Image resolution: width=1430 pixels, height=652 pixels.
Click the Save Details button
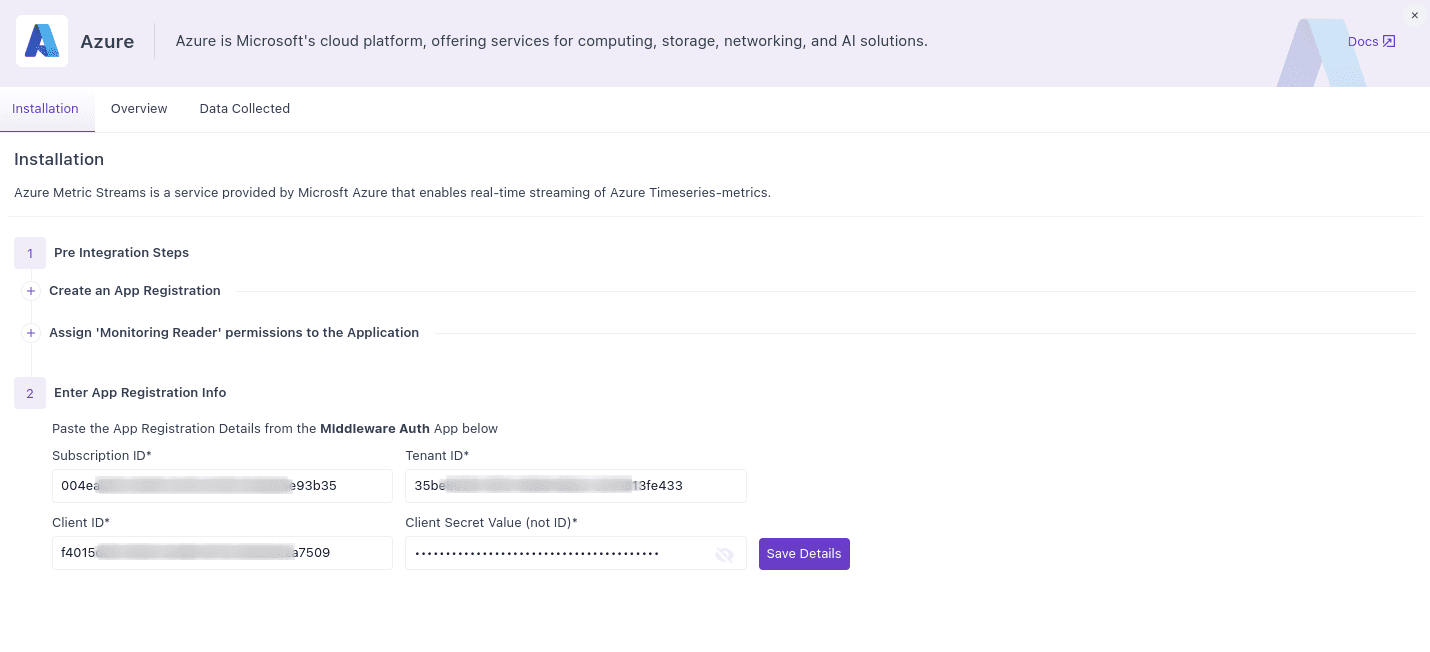tap(804, 553)
